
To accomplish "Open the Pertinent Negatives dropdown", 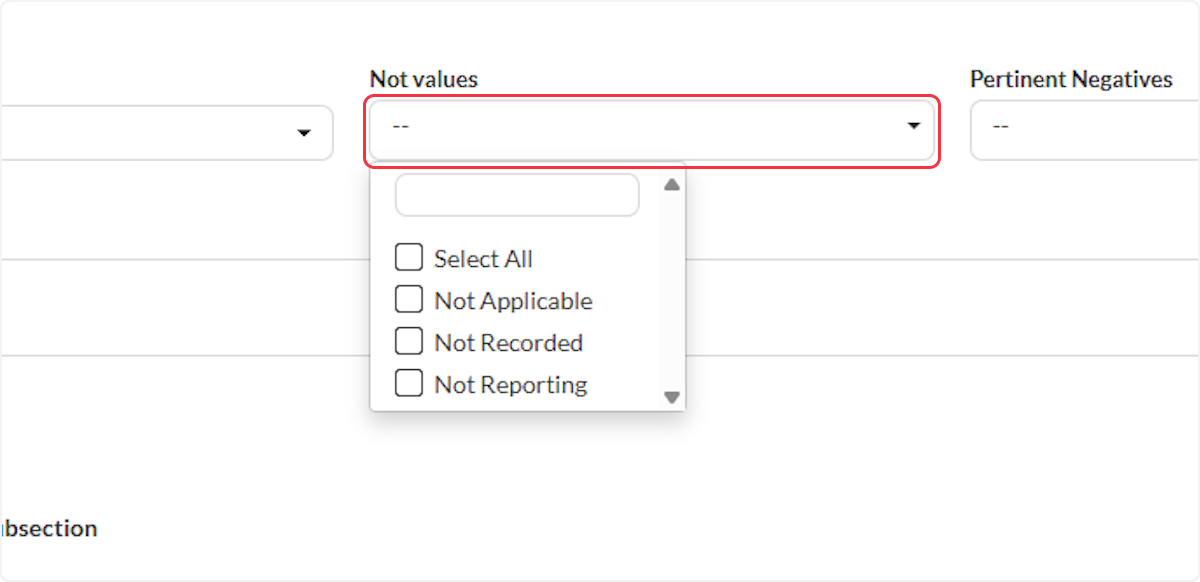I will (x=1085, y=131).
